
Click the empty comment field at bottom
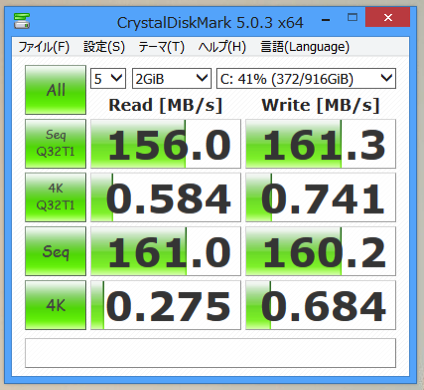point(210,353)
